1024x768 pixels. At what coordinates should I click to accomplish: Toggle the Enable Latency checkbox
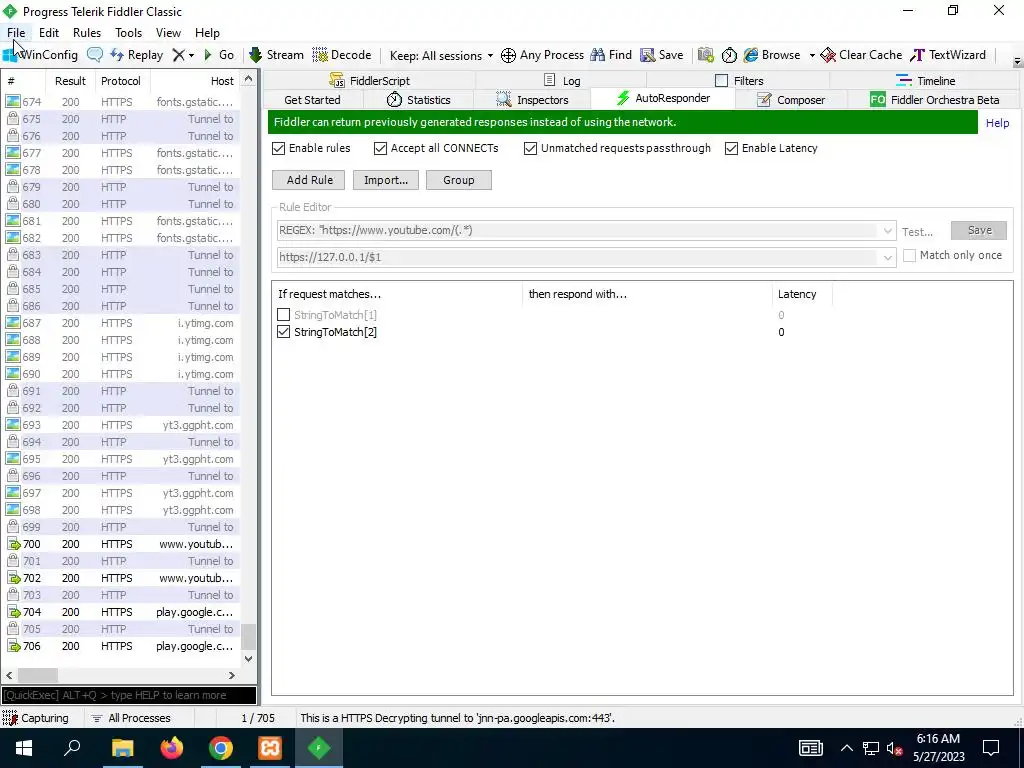[x=731, y=148]
